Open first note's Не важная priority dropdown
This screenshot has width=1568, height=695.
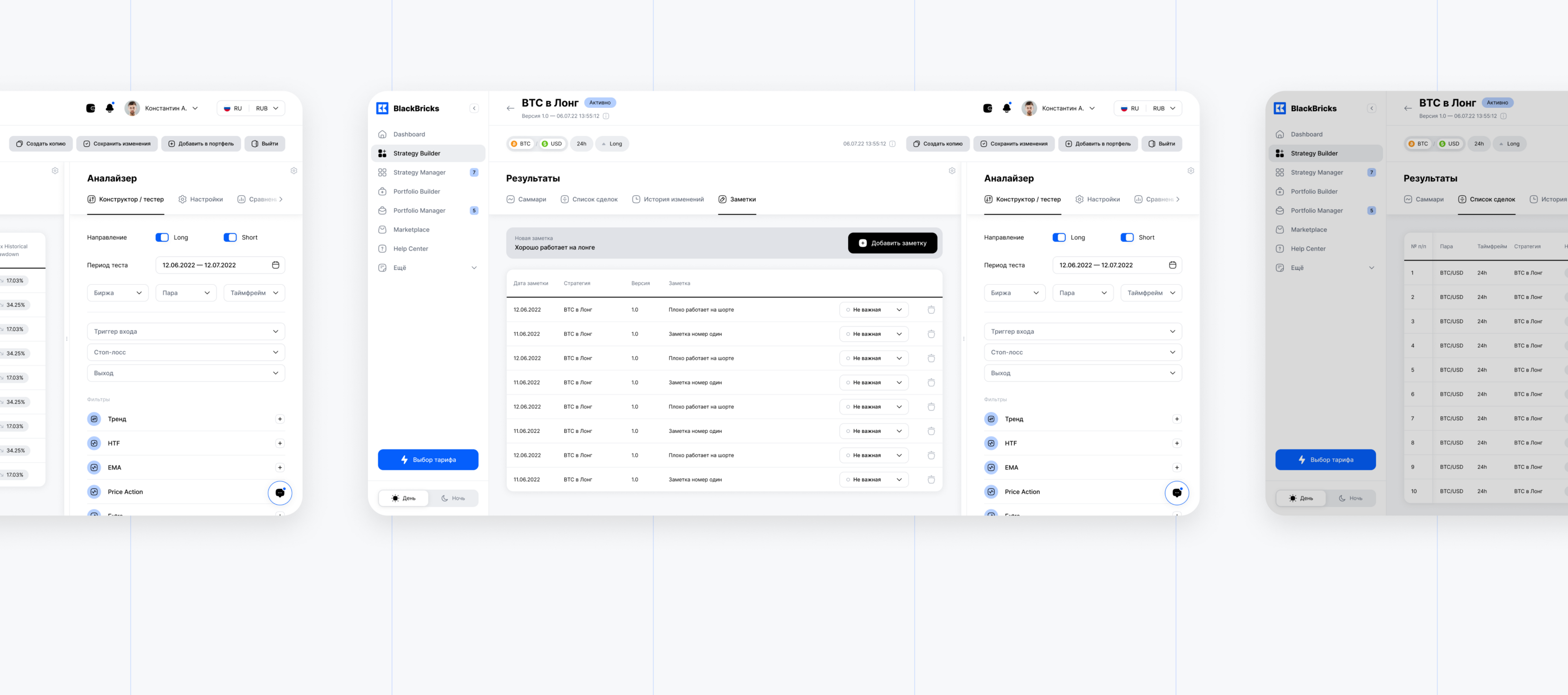[x=874, y=309]
